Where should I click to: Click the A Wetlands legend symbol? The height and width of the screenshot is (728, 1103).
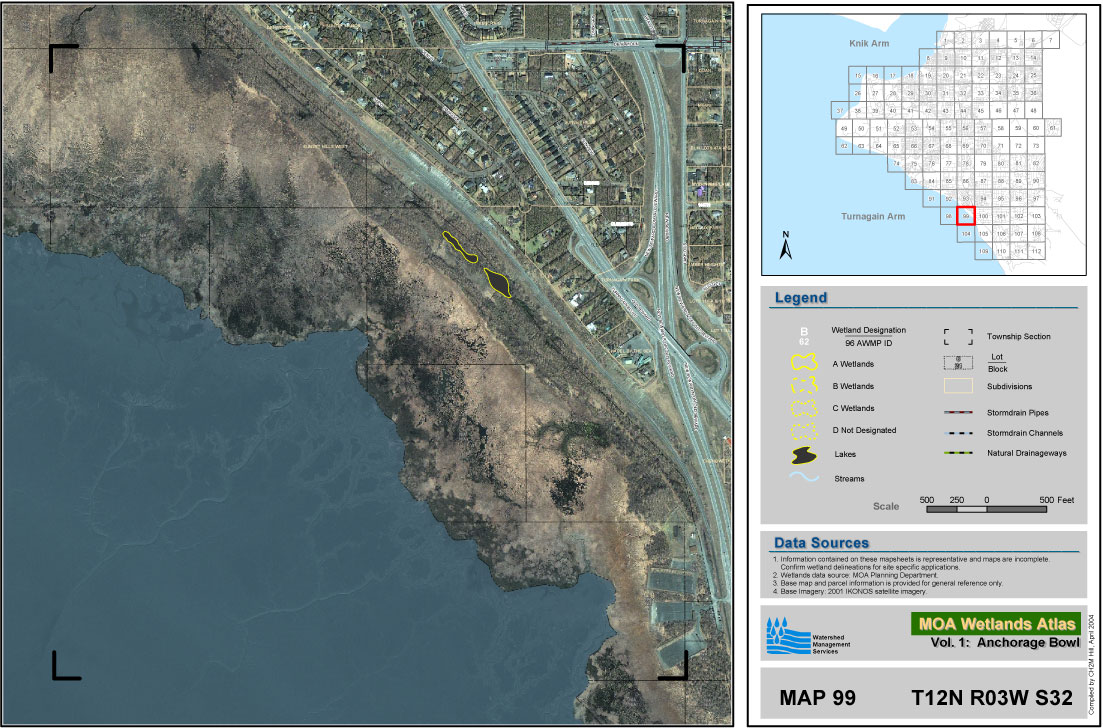click(805, 364)
